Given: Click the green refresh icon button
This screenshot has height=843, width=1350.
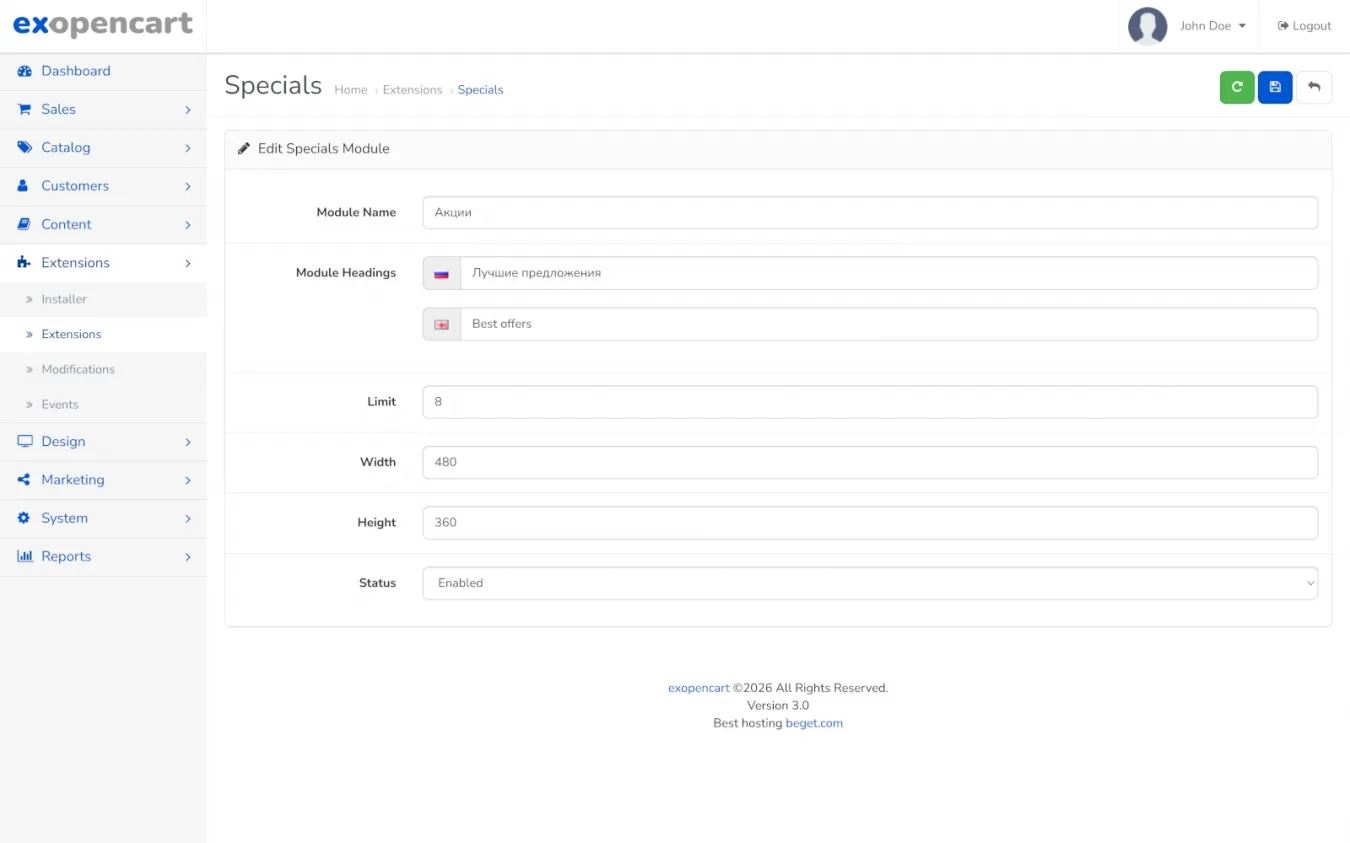Looking at the screenshot, I should (x=1236, y=87).
